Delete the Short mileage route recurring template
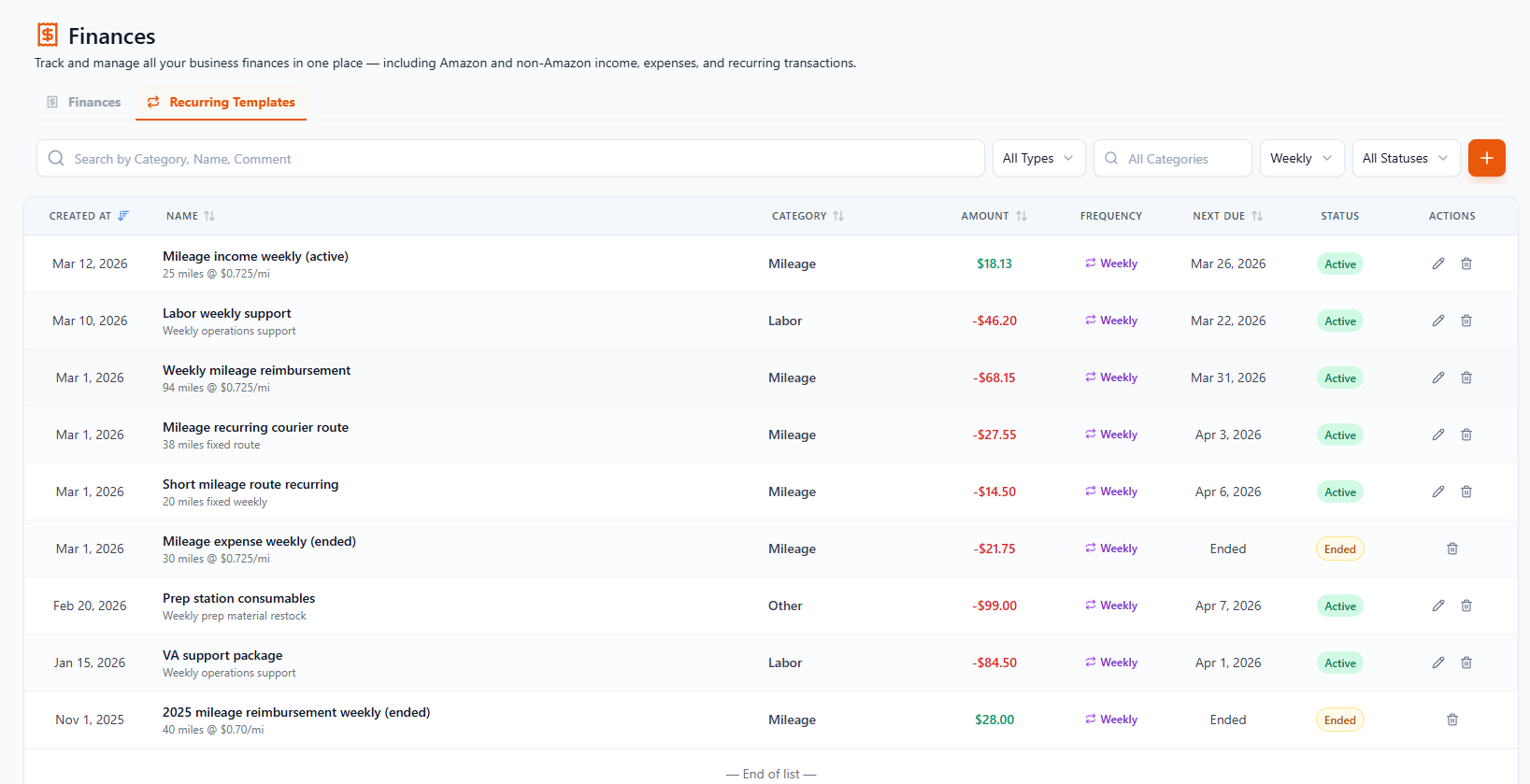The width and height of the screenshot is (1530, 784). point(1466,492)
